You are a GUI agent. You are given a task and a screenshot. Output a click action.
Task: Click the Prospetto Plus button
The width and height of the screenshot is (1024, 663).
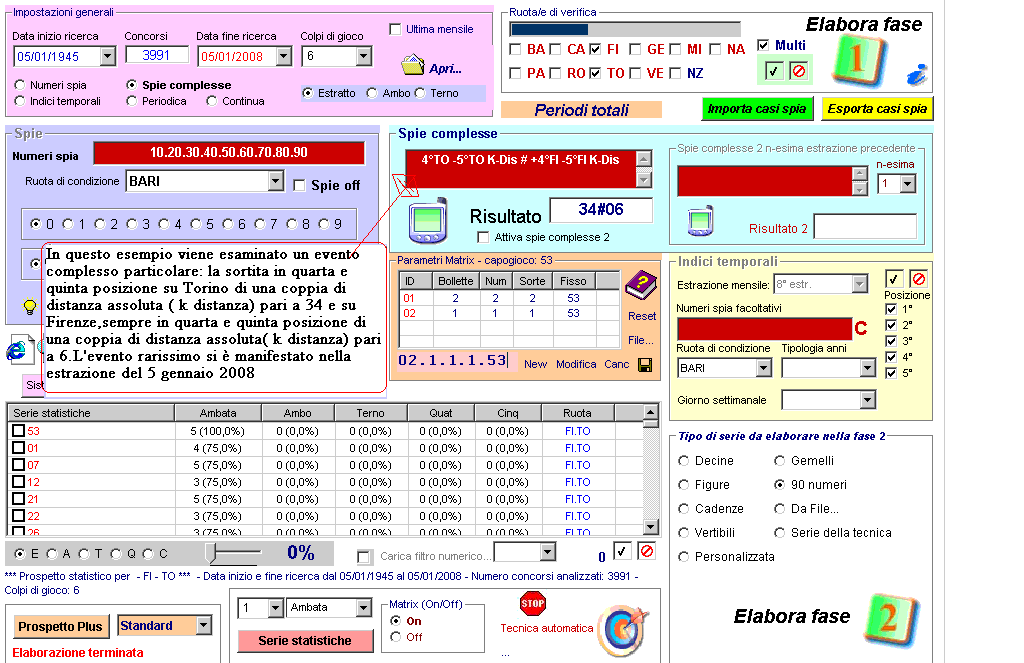click(60, 626)
